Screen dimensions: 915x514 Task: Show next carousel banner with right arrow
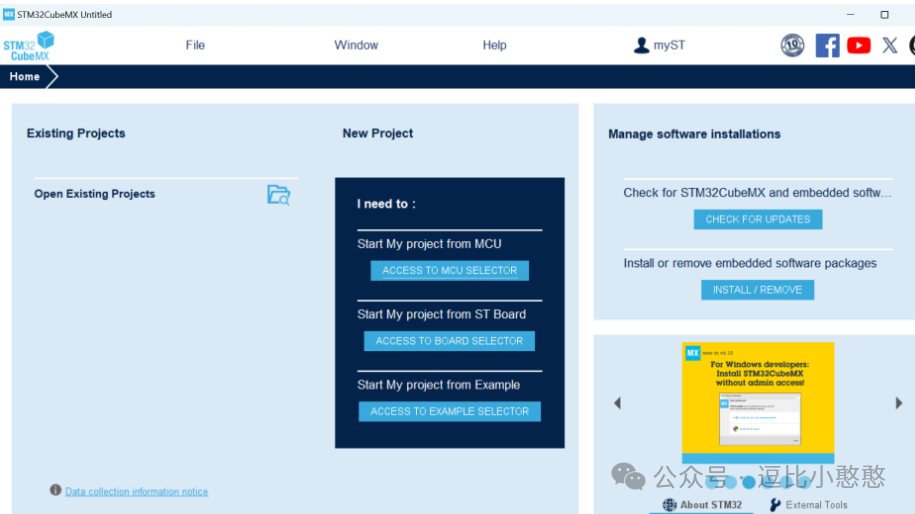pos(899,403)
